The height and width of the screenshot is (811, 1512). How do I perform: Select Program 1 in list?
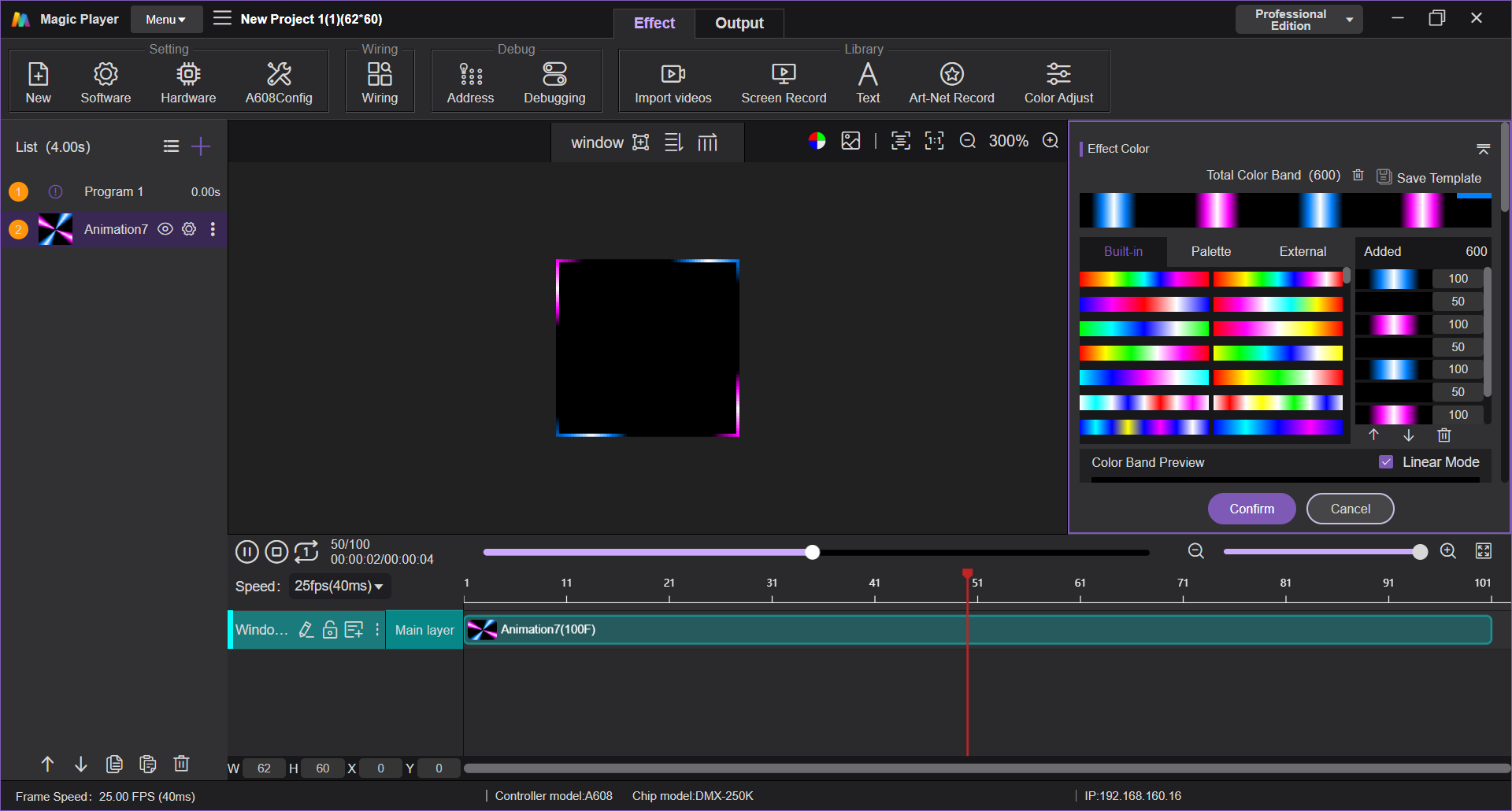pyautogui.click(x=114, y=191)
